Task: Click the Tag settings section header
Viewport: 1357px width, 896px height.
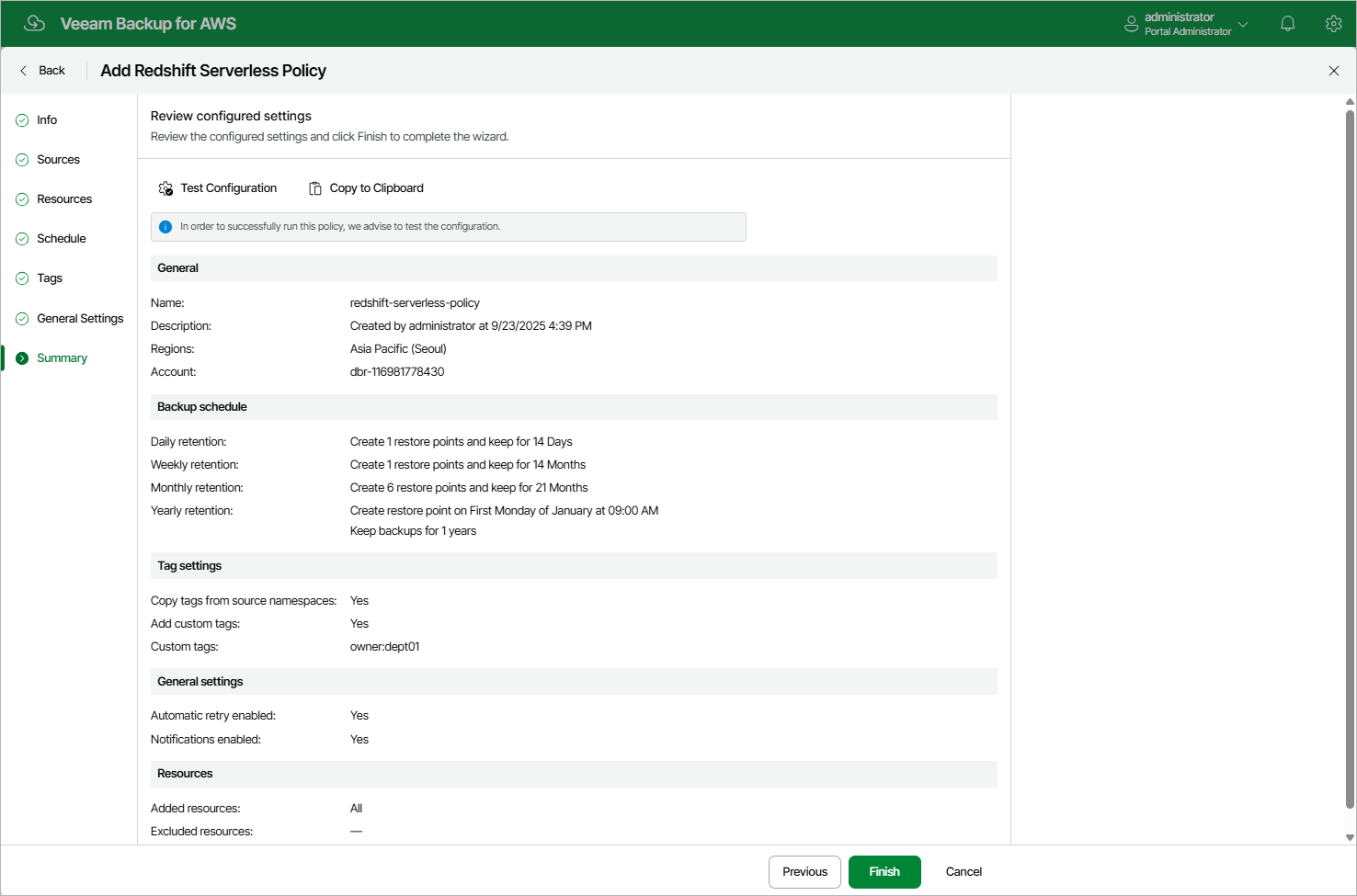Action: (574, 566)
